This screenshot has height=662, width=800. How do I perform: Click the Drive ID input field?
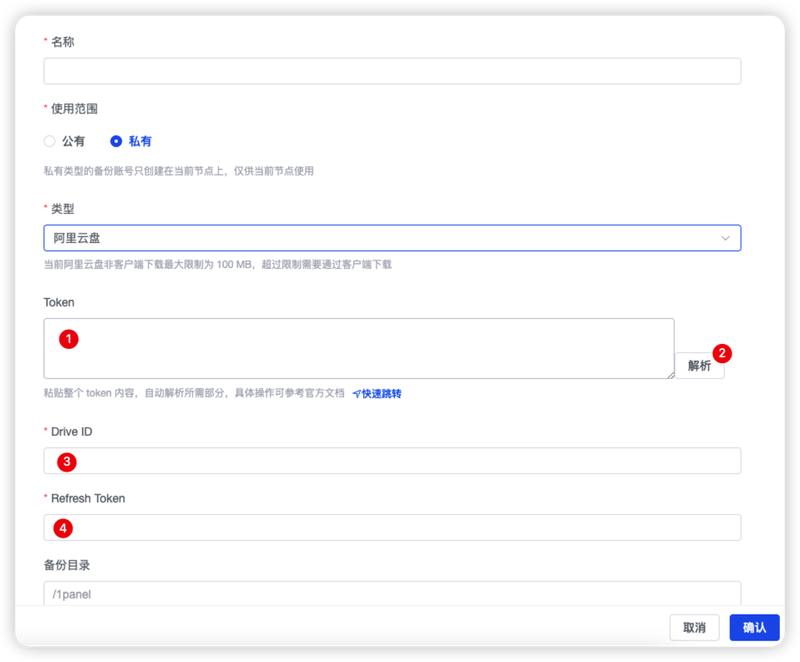pos(392,461)
